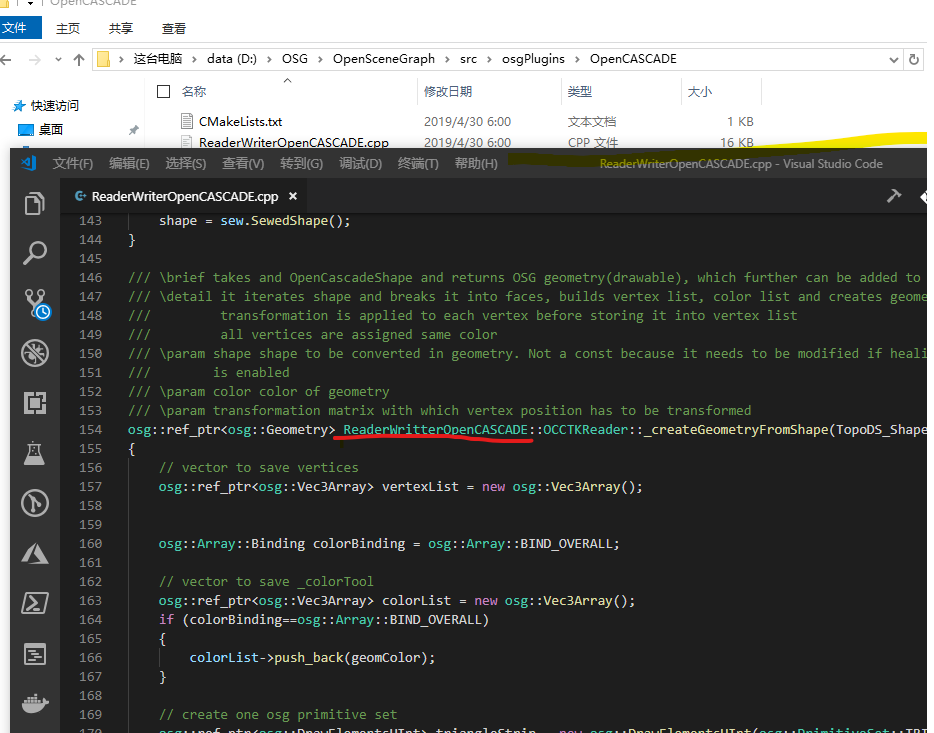This screenshot has height=733, width=934.
Task: Open the 帮助(H) menu
Action: coord(476,163)
